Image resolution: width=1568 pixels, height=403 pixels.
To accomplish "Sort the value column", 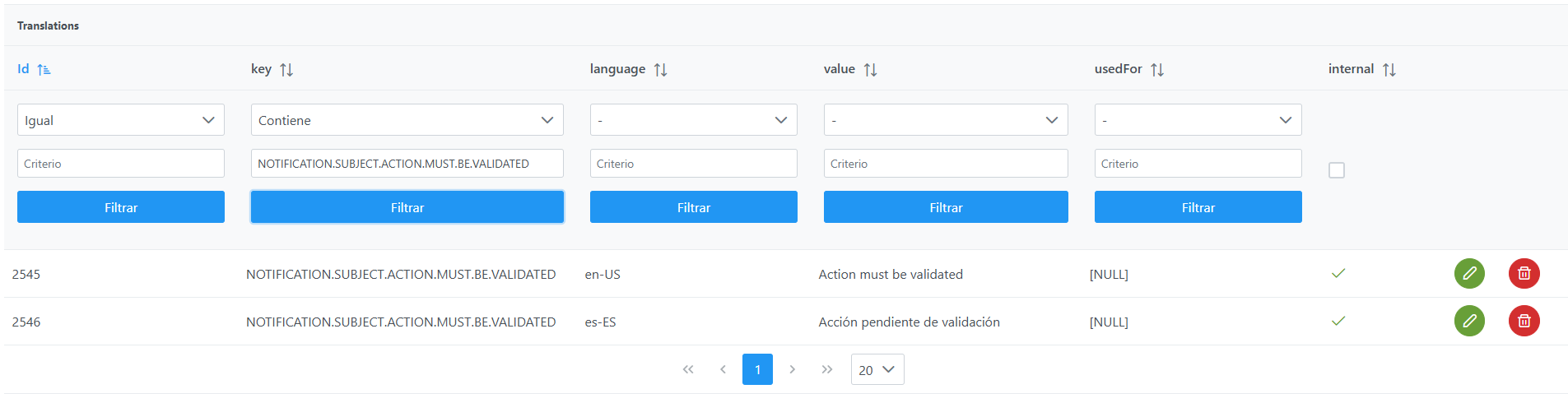I will [870, 70].
